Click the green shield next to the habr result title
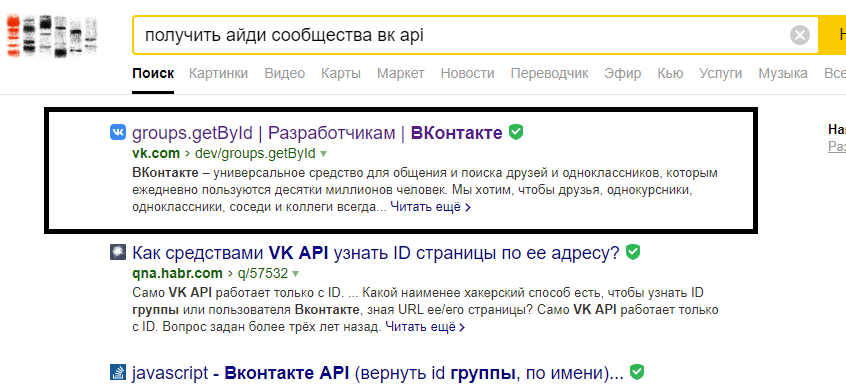This screenshot has width=846, height=384. pos(633,252)
